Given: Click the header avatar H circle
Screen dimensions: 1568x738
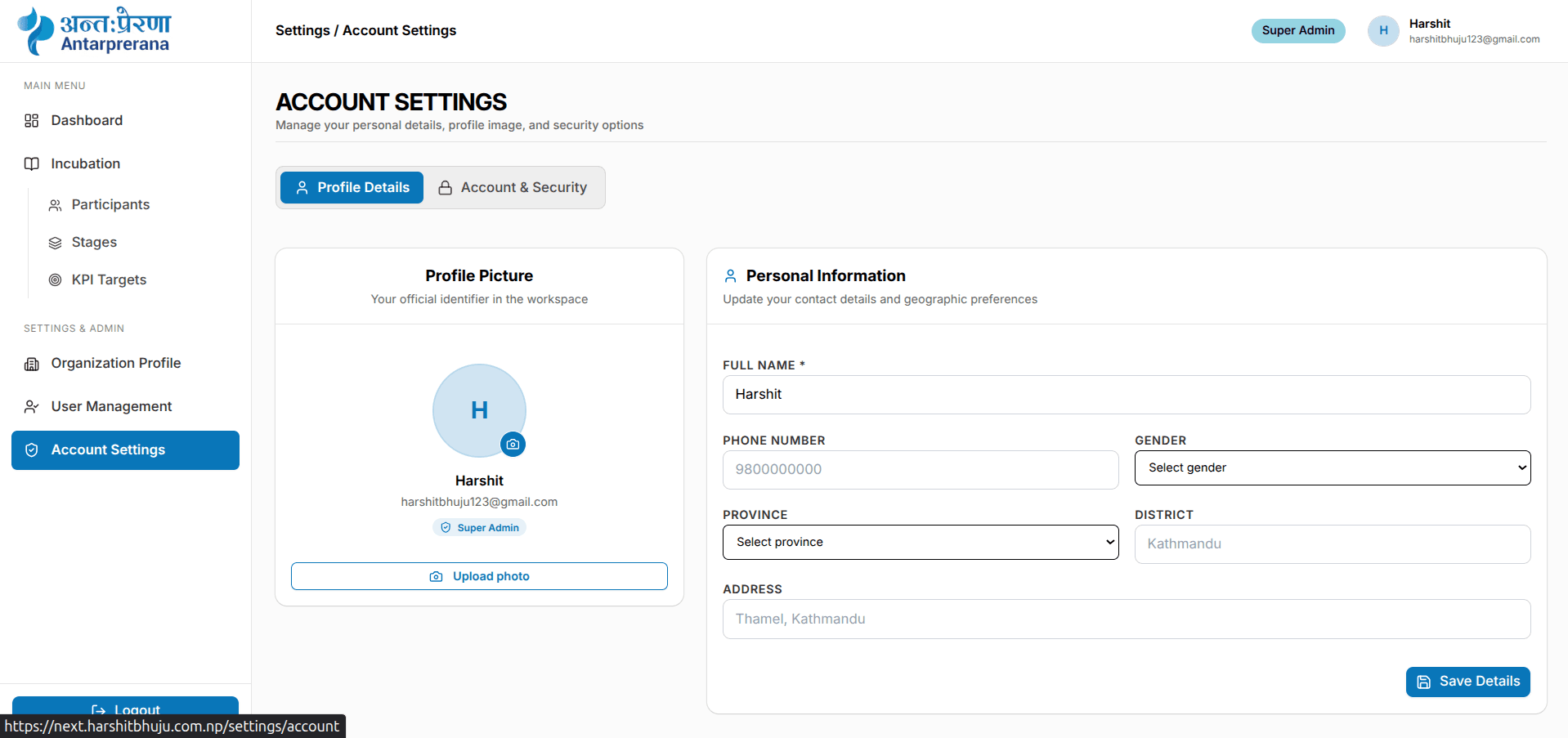Looking at the screenshot, I should pyautogui.click(x=1383, y=31).
